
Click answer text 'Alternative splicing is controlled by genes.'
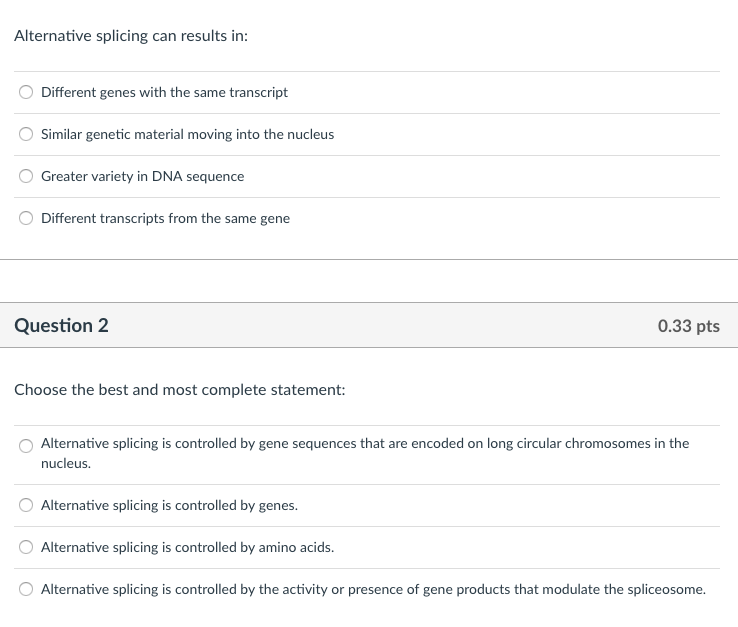point(169,505)
